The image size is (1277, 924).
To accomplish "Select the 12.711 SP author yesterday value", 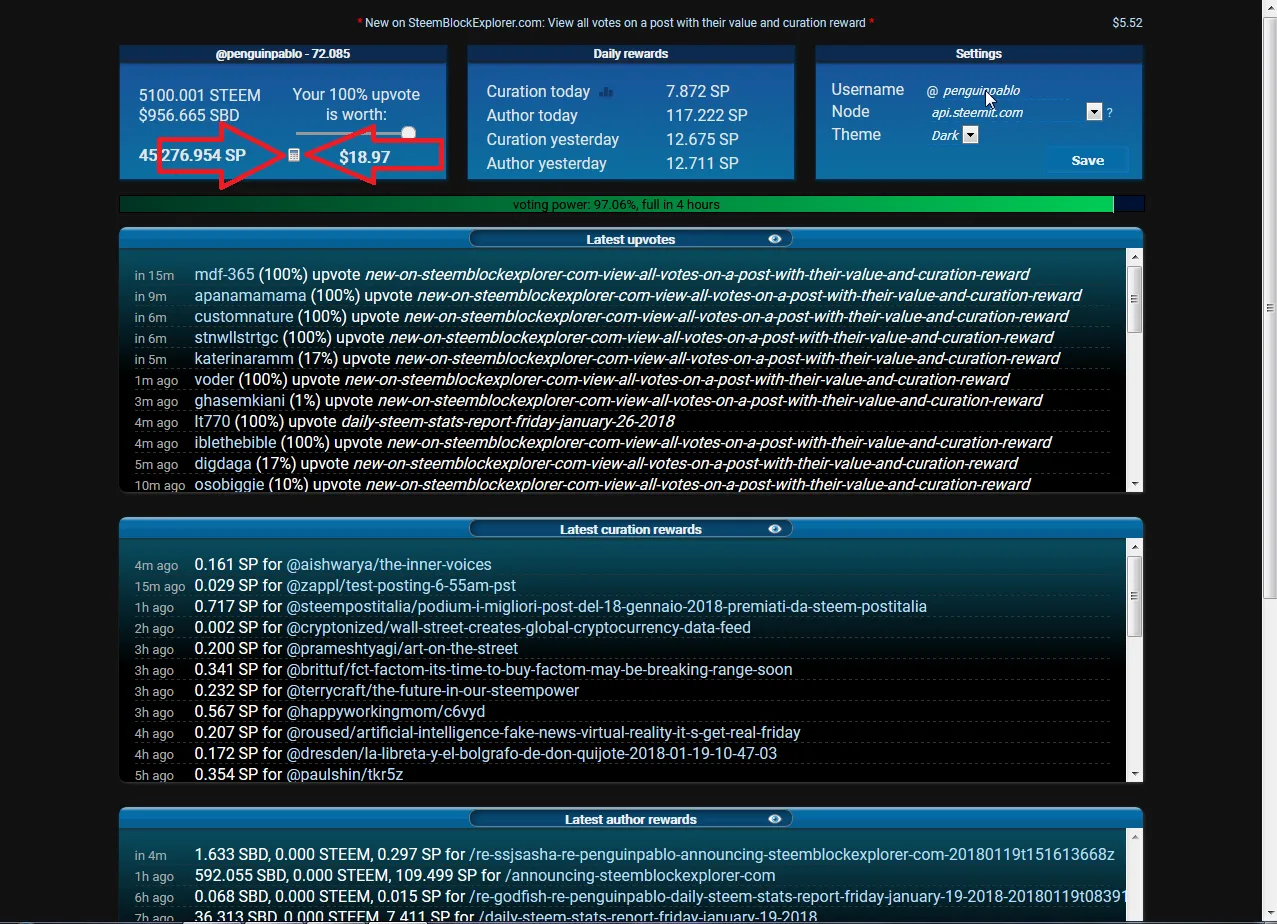I will (x=702, y=163).
